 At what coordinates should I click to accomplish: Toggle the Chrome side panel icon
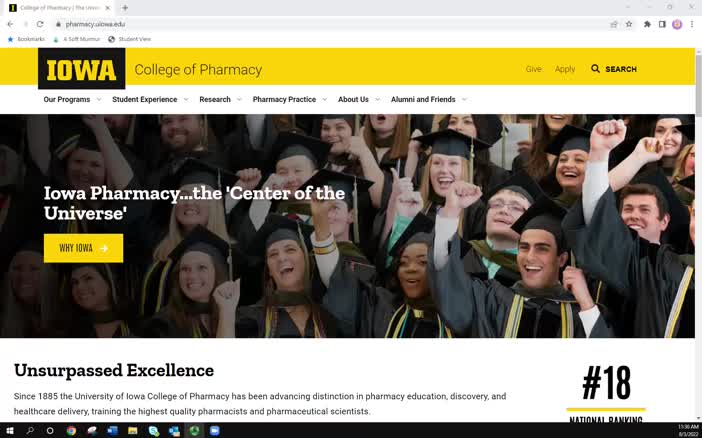coord(662,24)
